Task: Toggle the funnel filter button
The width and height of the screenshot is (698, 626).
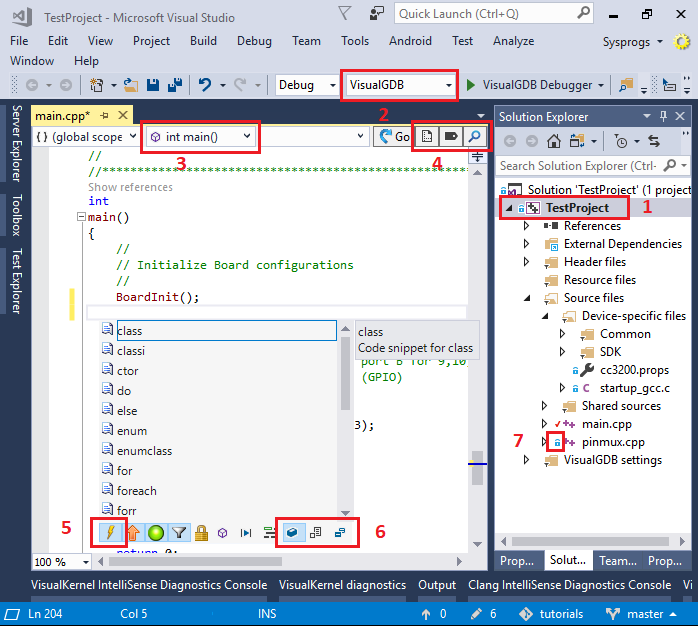Action: tap(179, 533)
